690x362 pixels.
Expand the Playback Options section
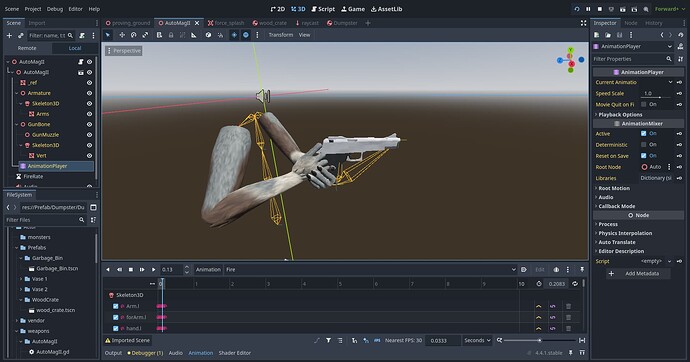pos(620,114)
